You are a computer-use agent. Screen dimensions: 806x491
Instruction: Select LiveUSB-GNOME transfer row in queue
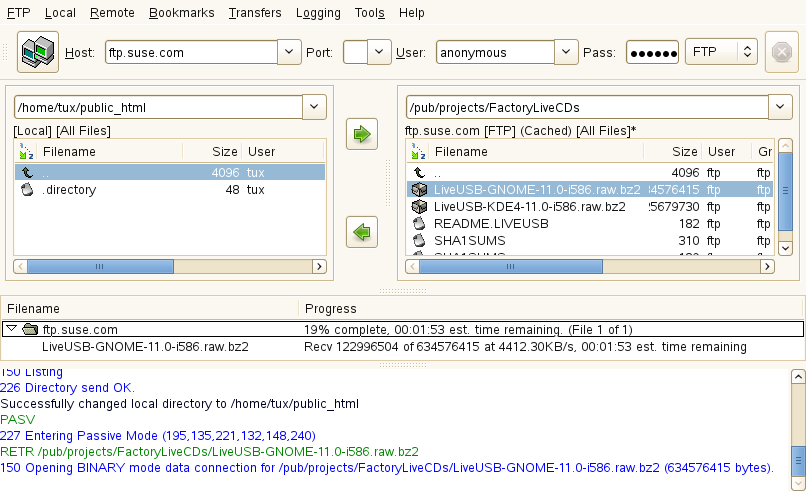coord(402,347)
